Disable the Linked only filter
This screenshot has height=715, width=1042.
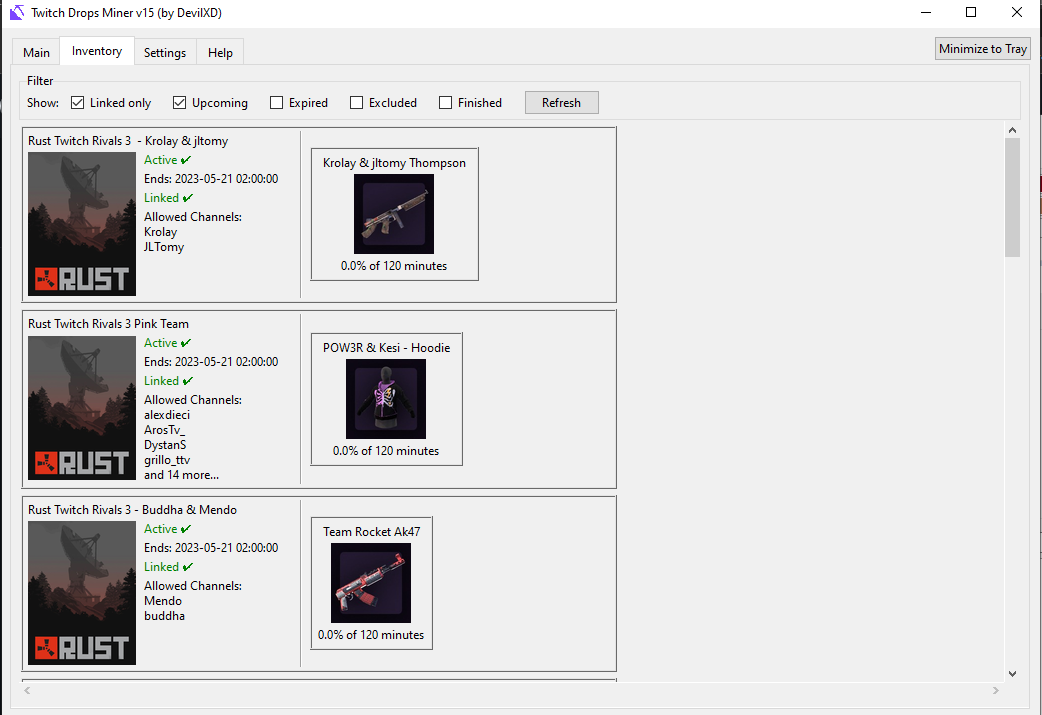77,102
